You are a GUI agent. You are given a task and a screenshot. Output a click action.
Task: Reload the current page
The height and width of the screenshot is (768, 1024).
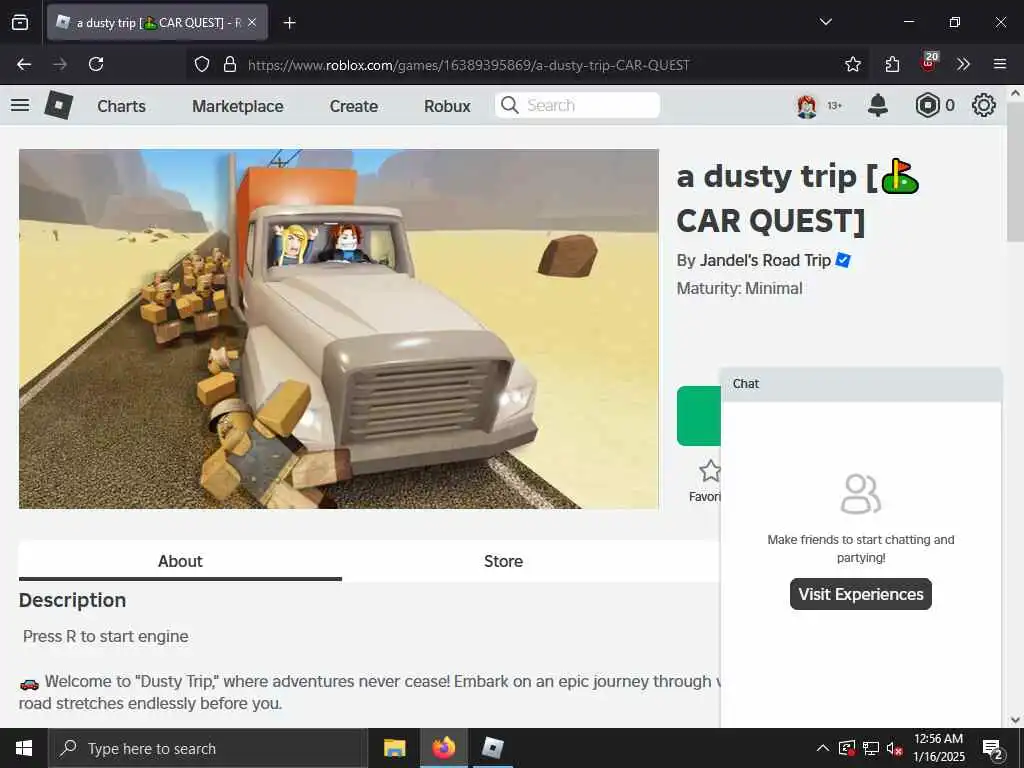(x=96, y=64)
